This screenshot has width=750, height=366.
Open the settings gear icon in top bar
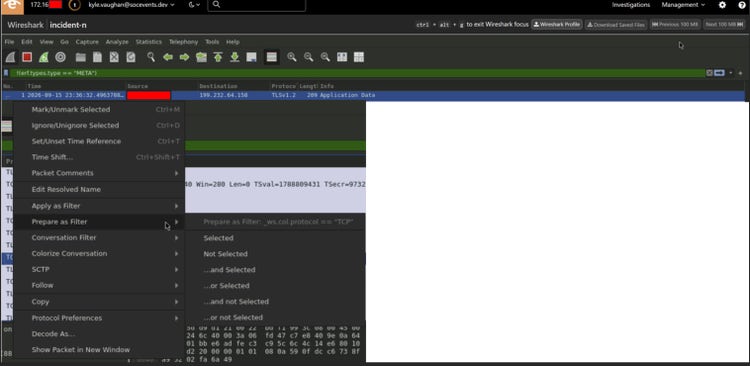(x=722, y=5)
